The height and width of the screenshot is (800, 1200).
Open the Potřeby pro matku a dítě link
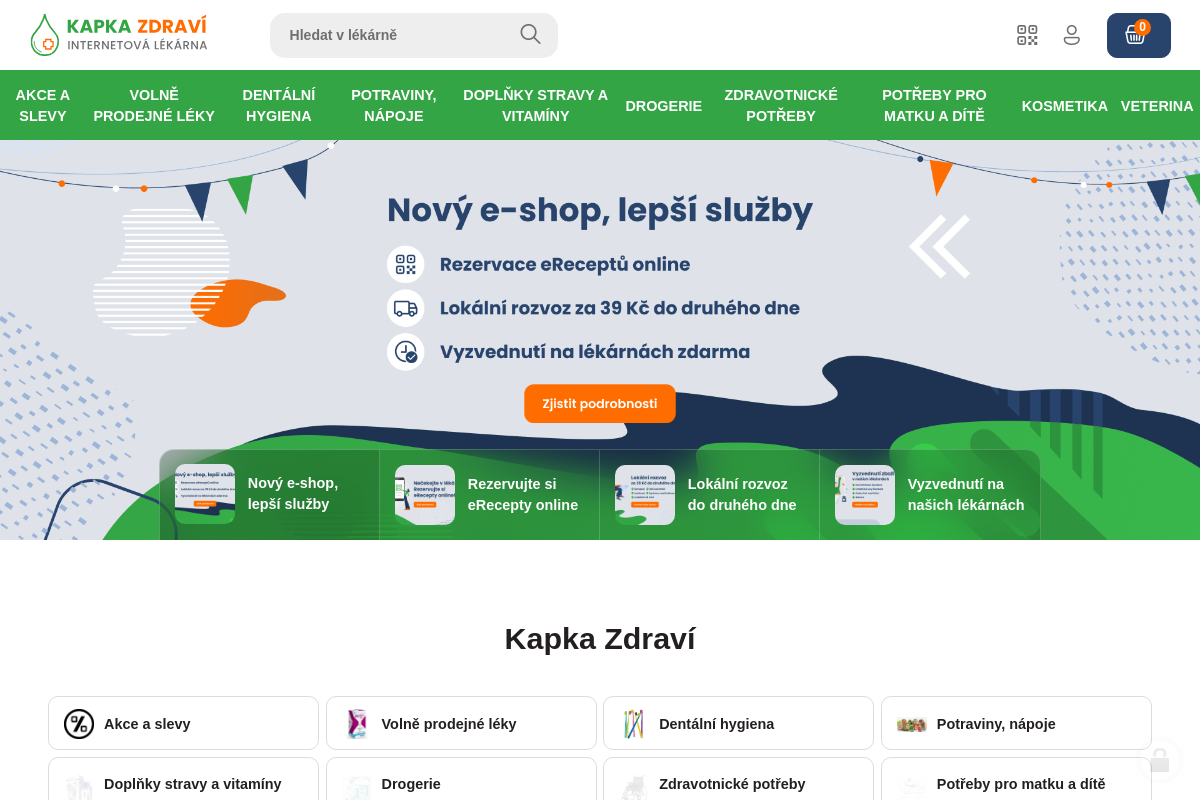[1021, 784]
